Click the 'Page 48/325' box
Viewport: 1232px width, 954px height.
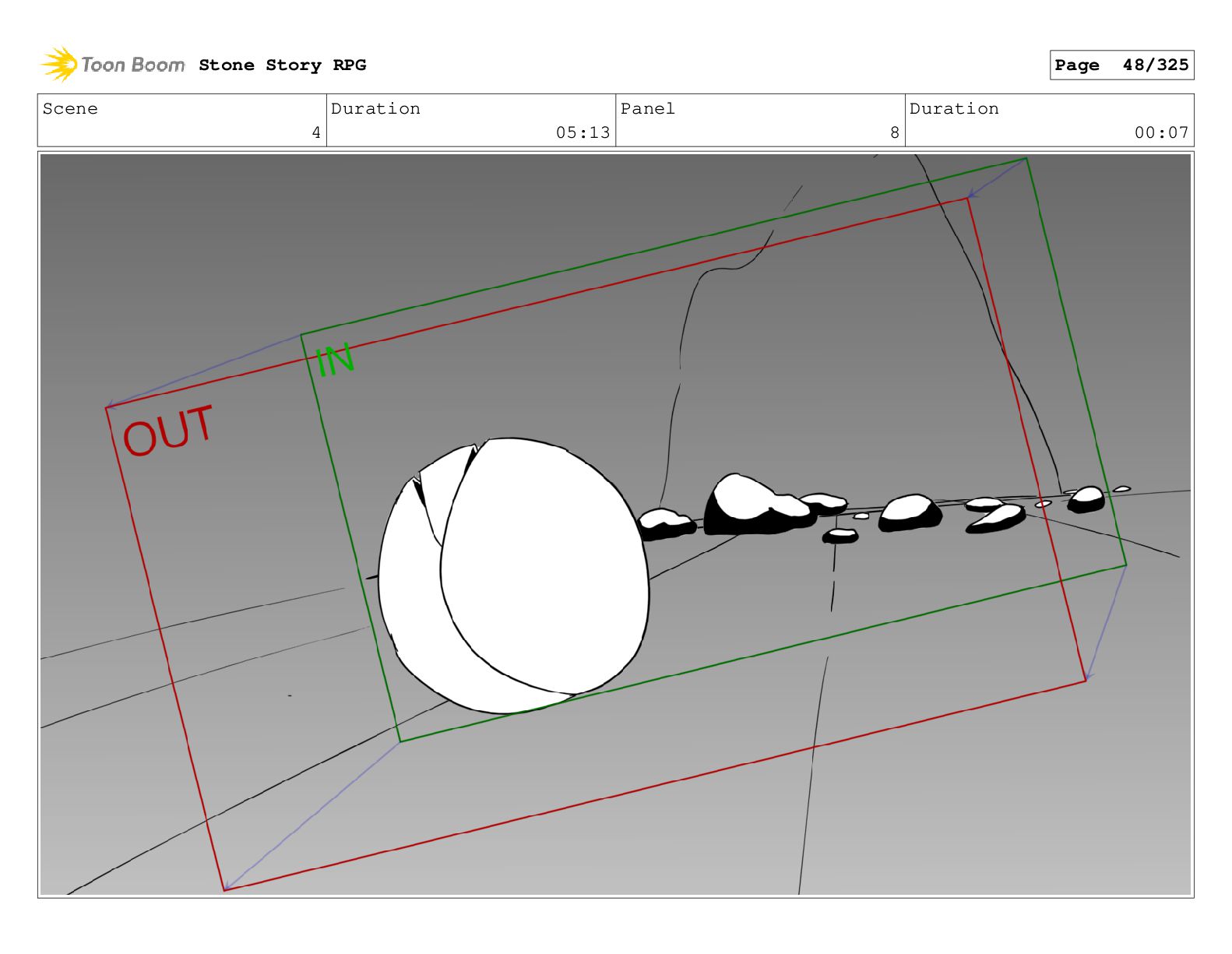click(1121, 65)
